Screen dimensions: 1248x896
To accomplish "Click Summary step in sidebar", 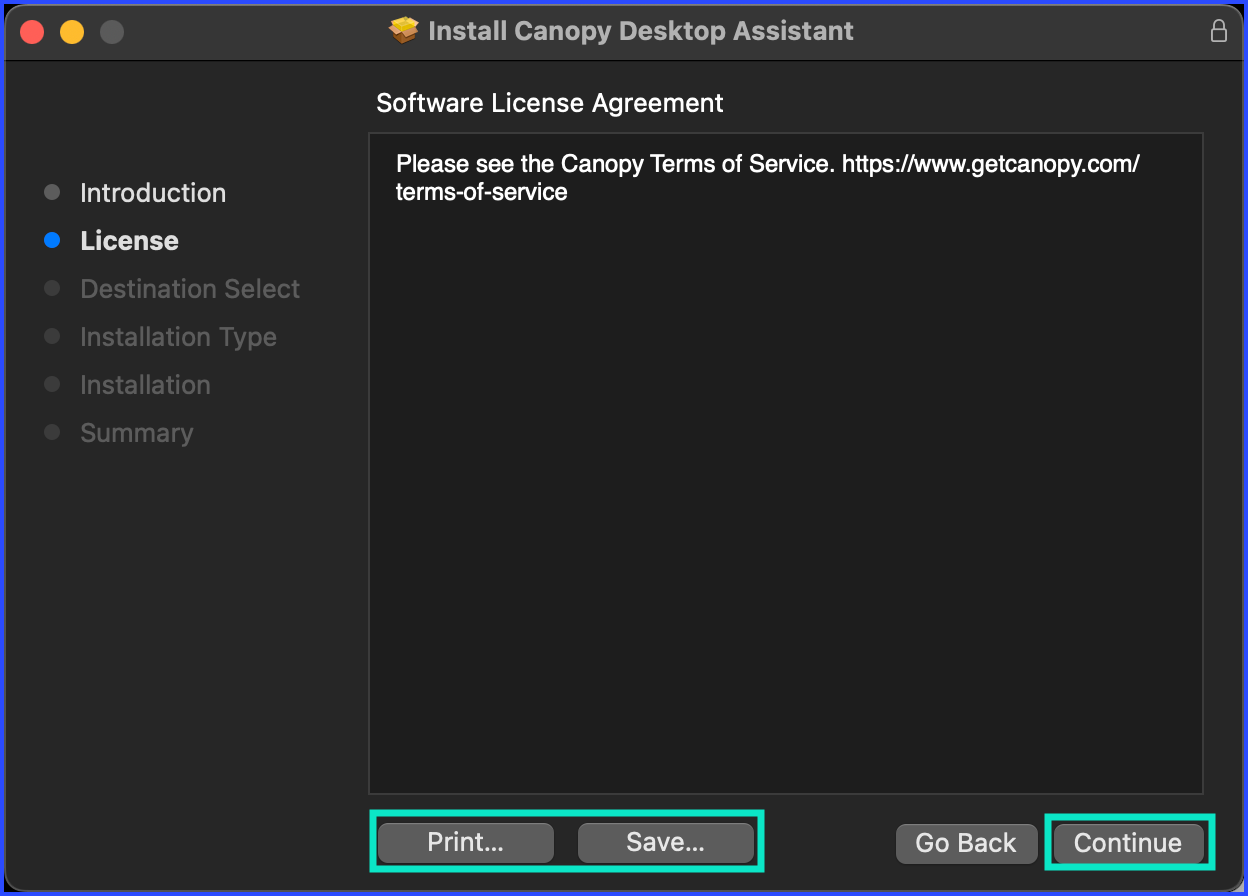I will click(x=137, y=433).
